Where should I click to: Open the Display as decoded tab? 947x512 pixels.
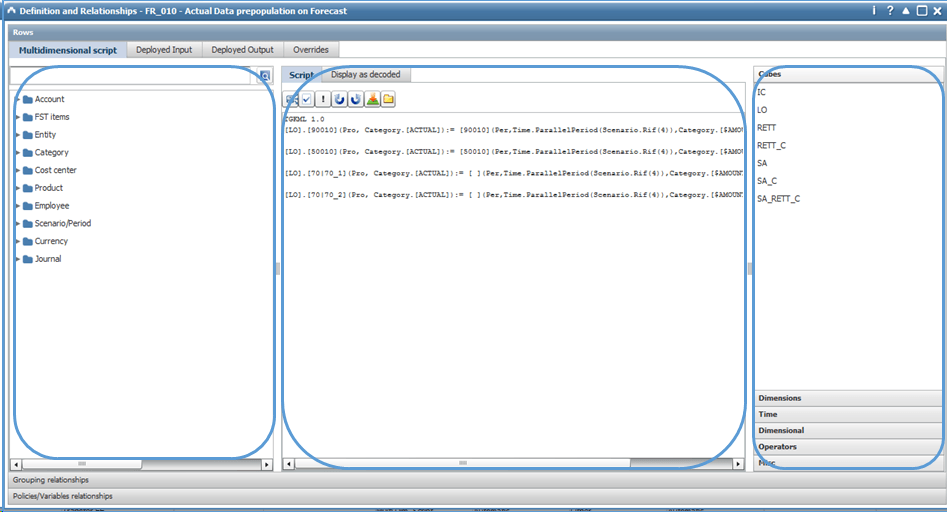[365, 74]
